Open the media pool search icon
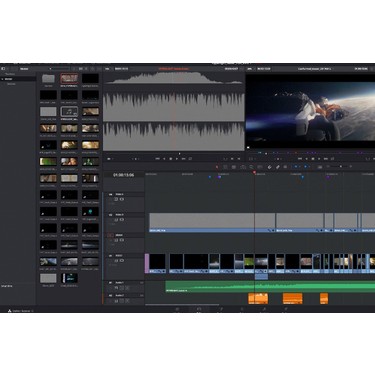Viewport: 375px width, 375px height. [93, 69]
